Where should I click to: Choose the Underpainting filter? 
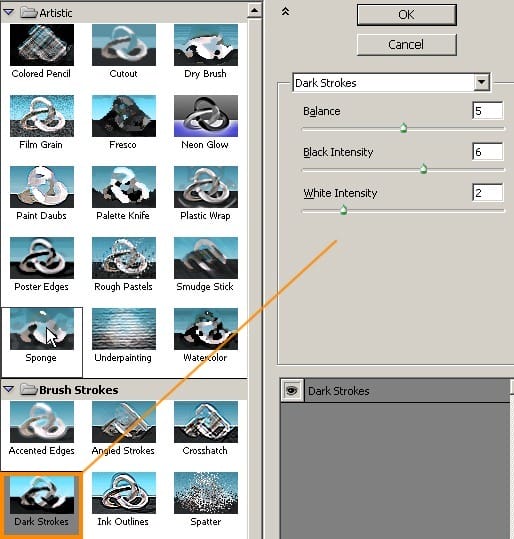(x=124, y=329)
